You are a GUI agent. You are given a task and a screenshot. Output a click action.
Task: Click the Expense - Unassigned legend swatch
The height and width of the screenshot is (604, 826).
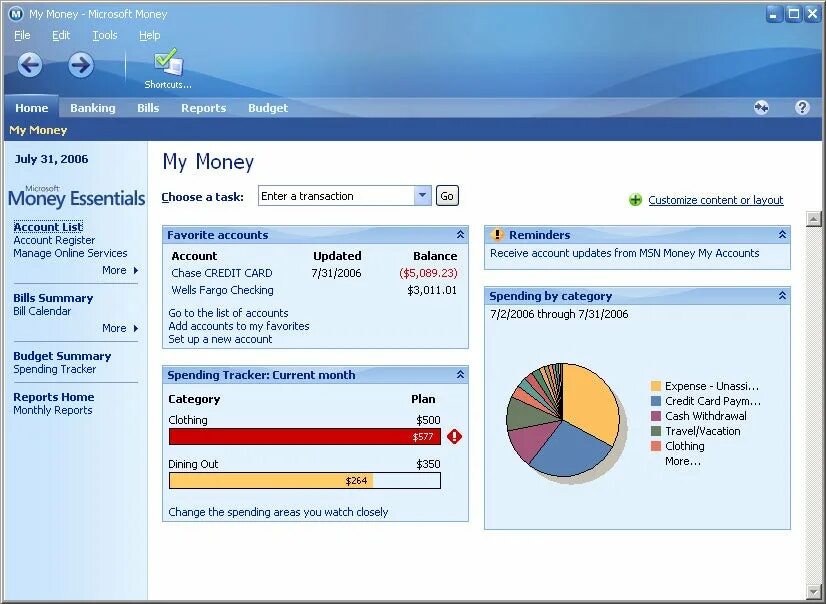(656, 386)
